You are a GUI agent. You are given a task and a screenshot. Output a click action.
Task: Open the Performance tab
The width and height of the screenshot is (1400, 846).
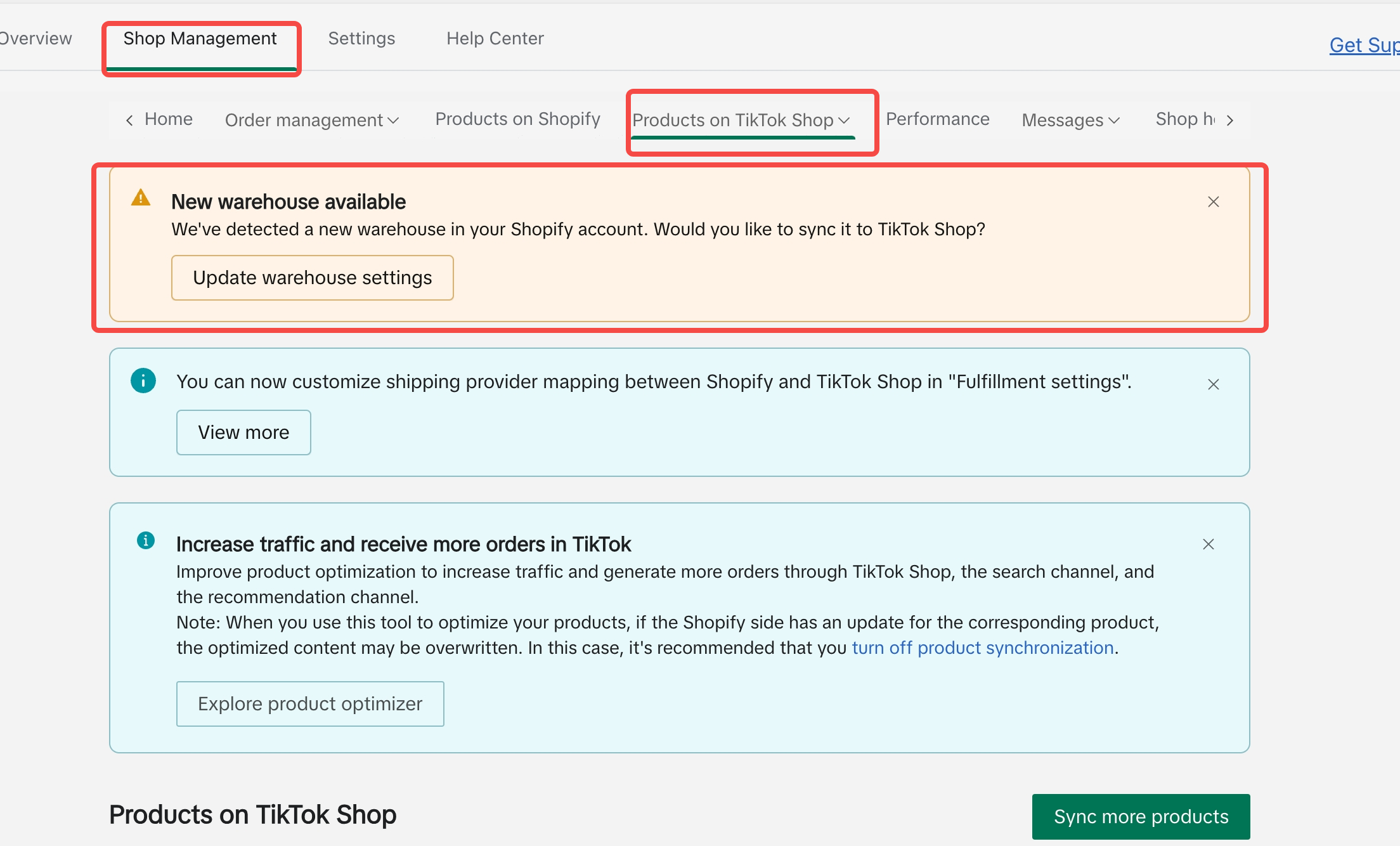tap(937, 119)
